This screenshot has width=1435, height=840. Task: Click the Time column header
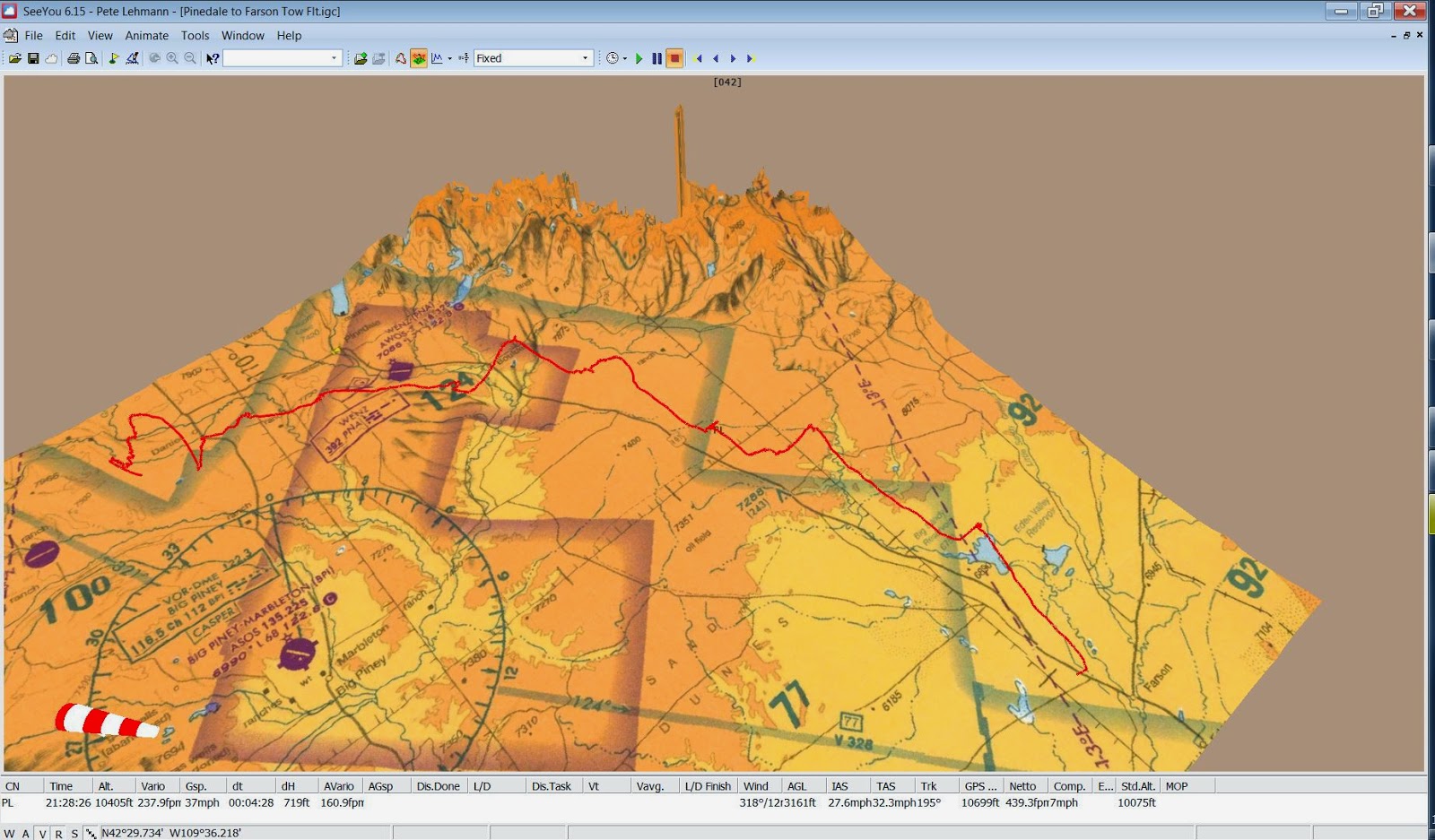pyautogui.click(x=68, y=786)
